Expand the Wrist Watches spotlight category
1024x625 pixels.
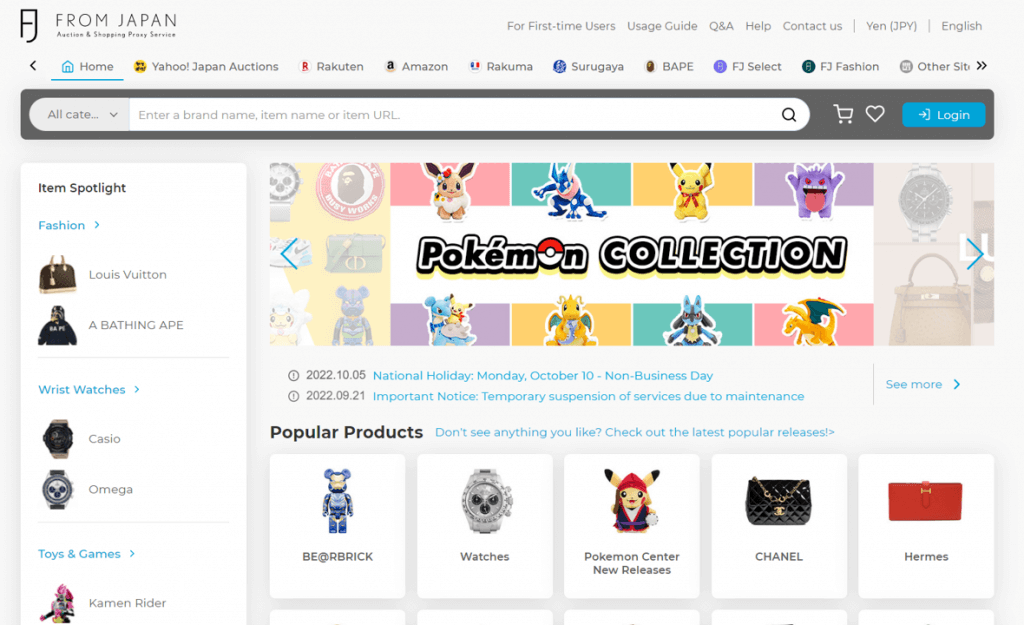tap(89, 389)
